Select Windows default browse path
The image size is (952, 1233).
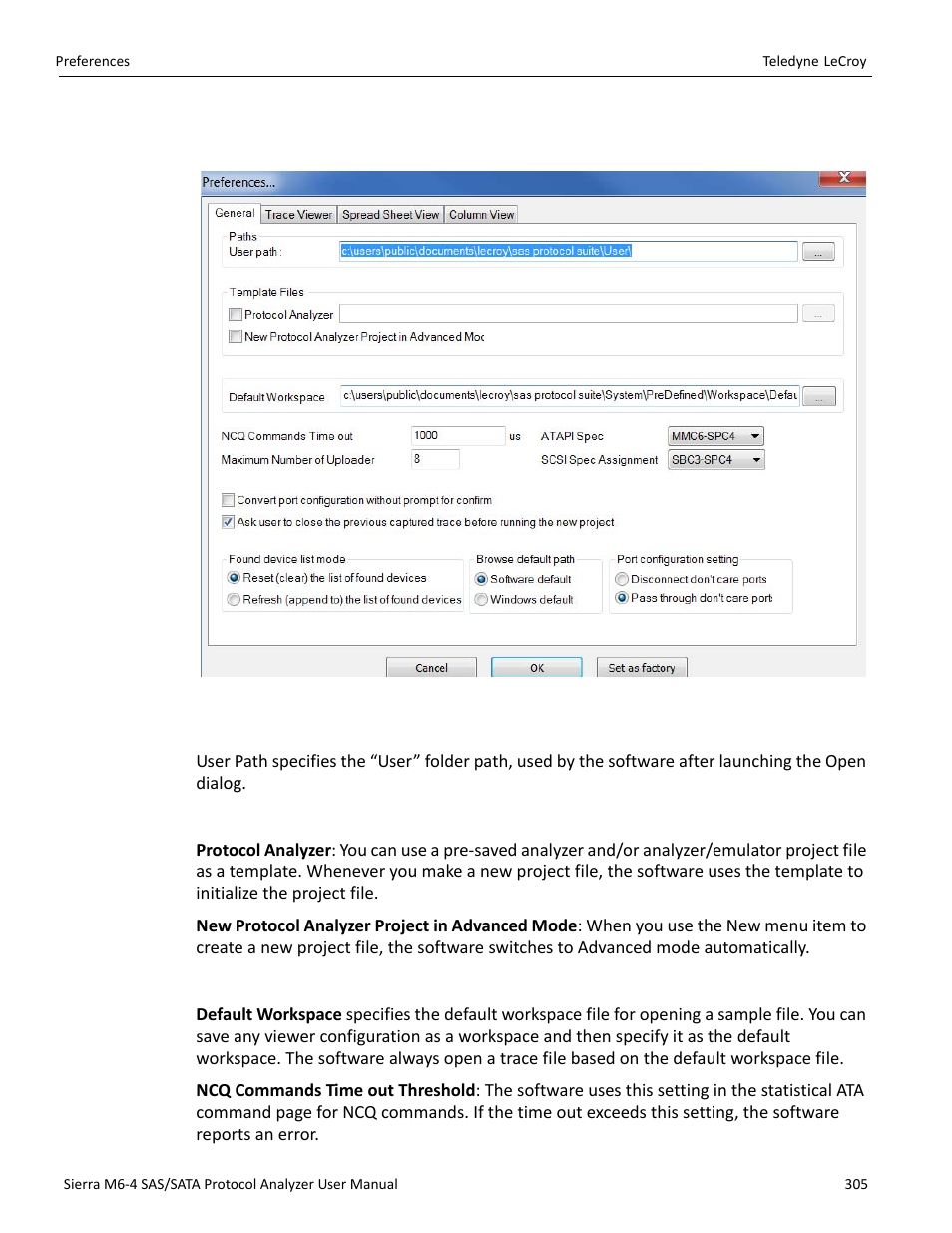tap(481, 600)
